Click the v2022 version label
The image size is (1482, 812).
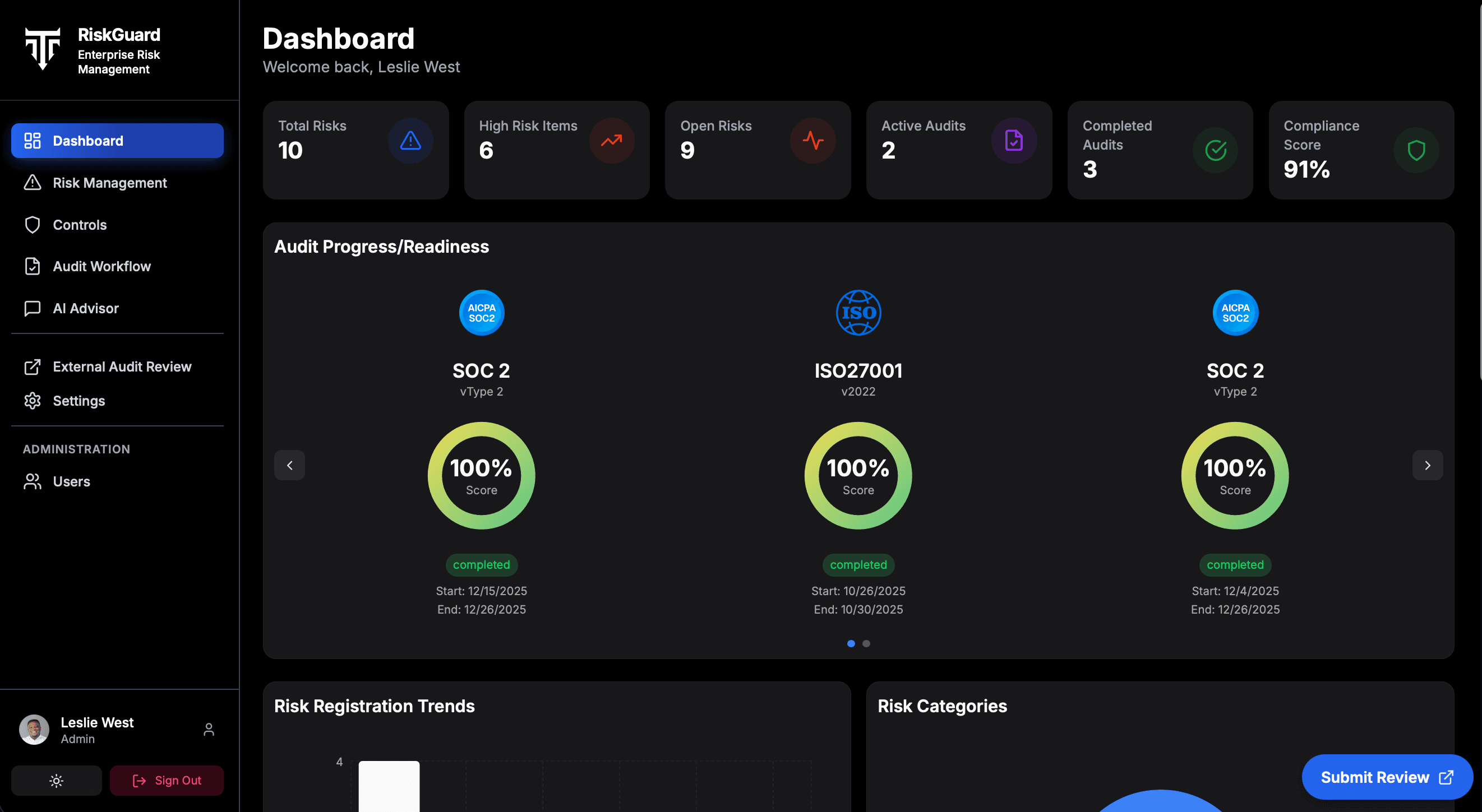[x=858, y=392]
